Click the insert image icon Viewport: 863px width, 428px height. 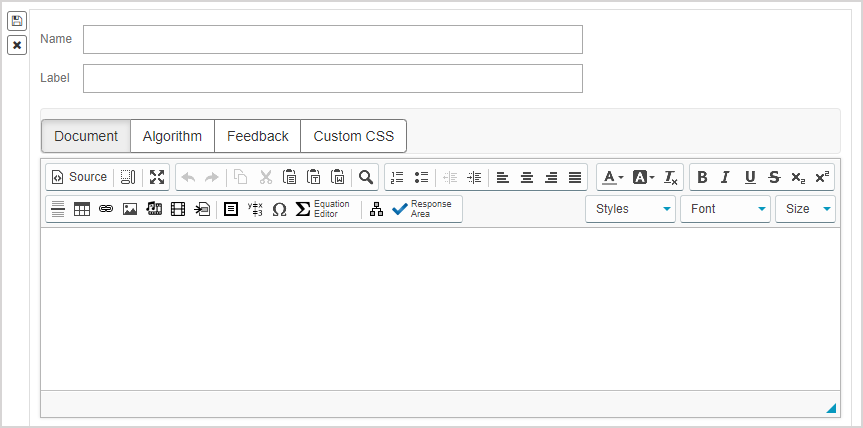130,209
